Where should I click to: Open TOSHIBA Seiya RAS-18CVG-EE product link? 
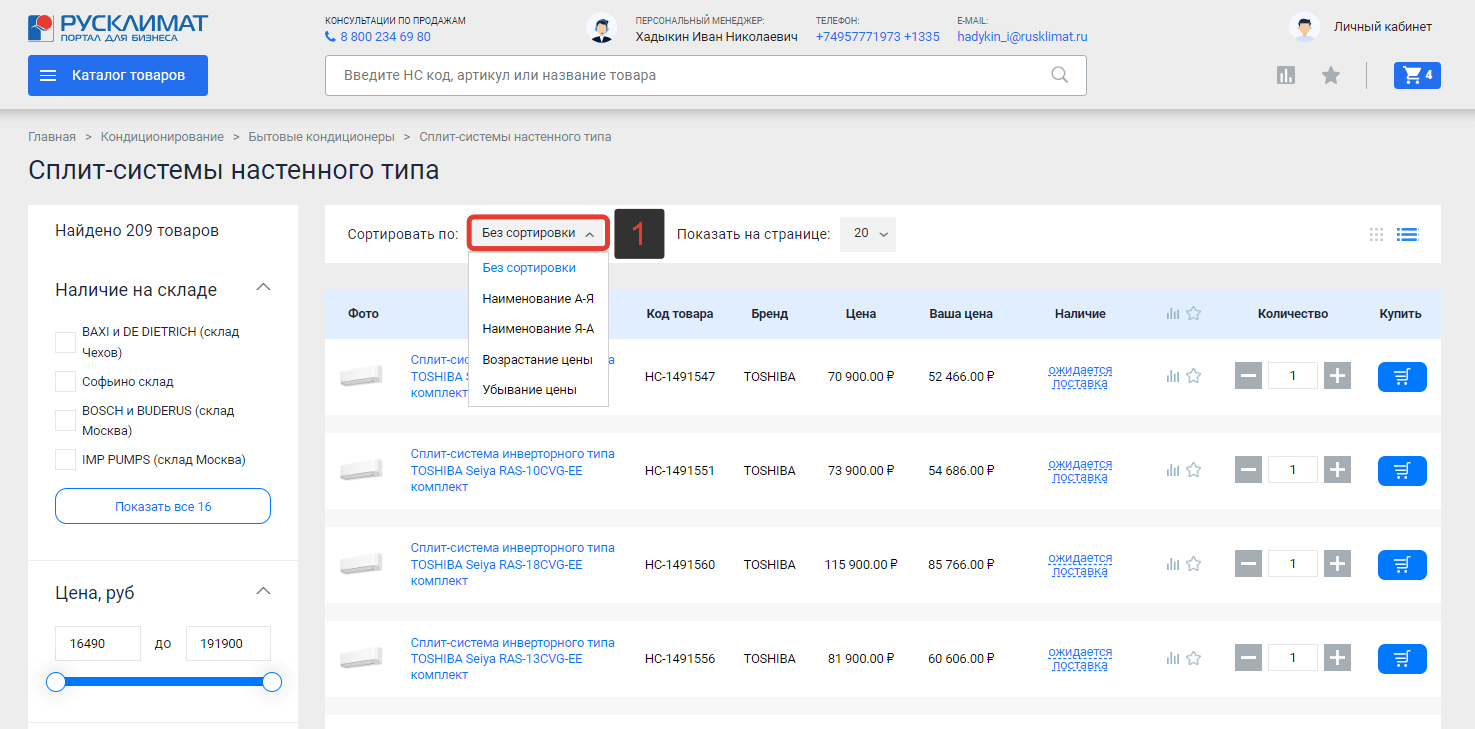513,564
